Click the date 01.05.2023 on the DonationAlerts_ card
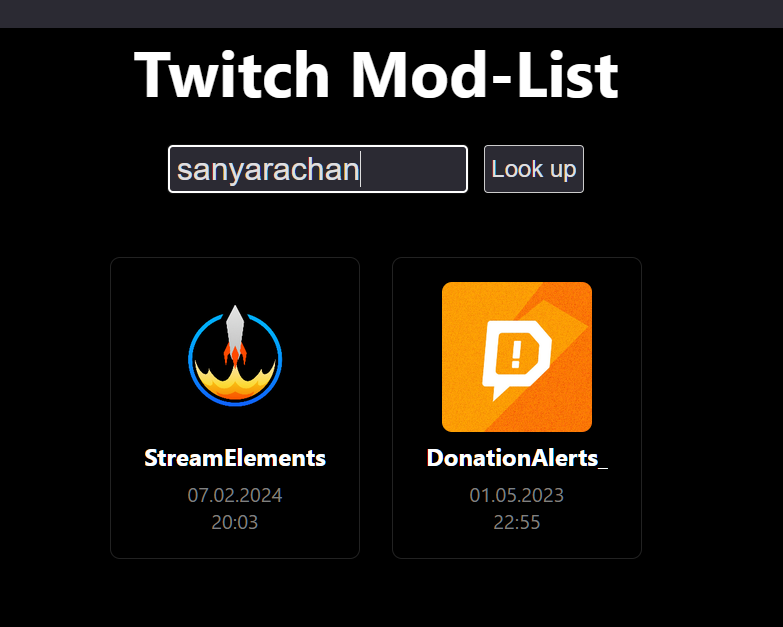 [517, 495]
